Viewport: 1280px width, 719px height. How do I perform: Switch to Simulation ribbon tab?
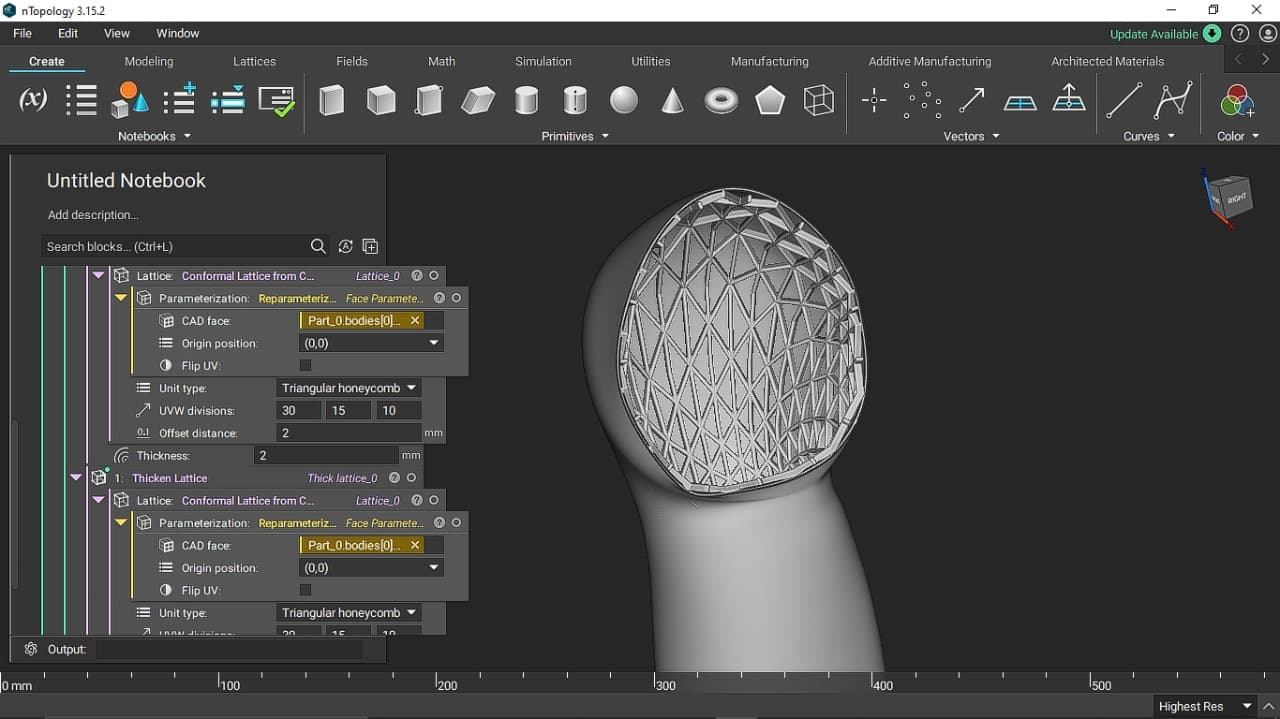point(543,61)
